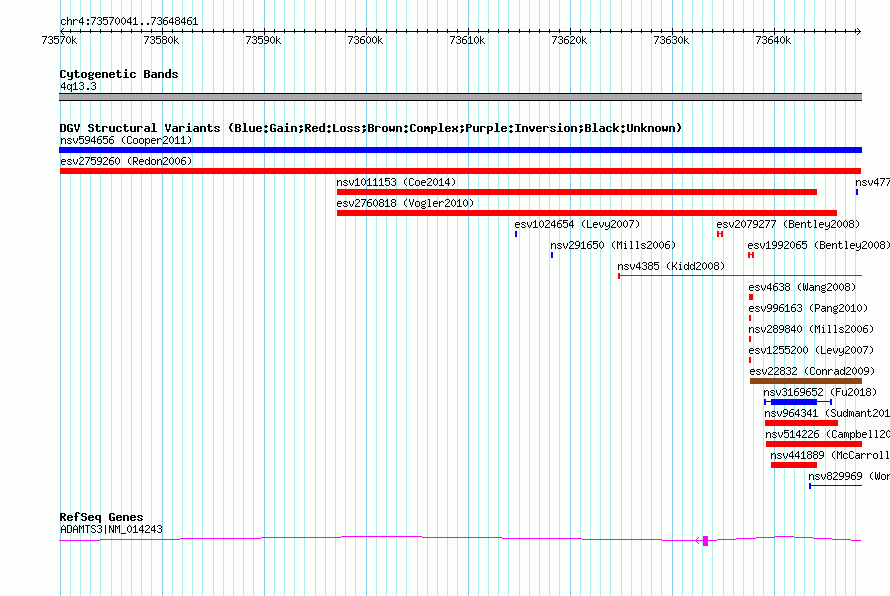Open the esv2759260 (Redon2006) label
The height and width of the screenshot is (596, 890).
coord(126,161)
